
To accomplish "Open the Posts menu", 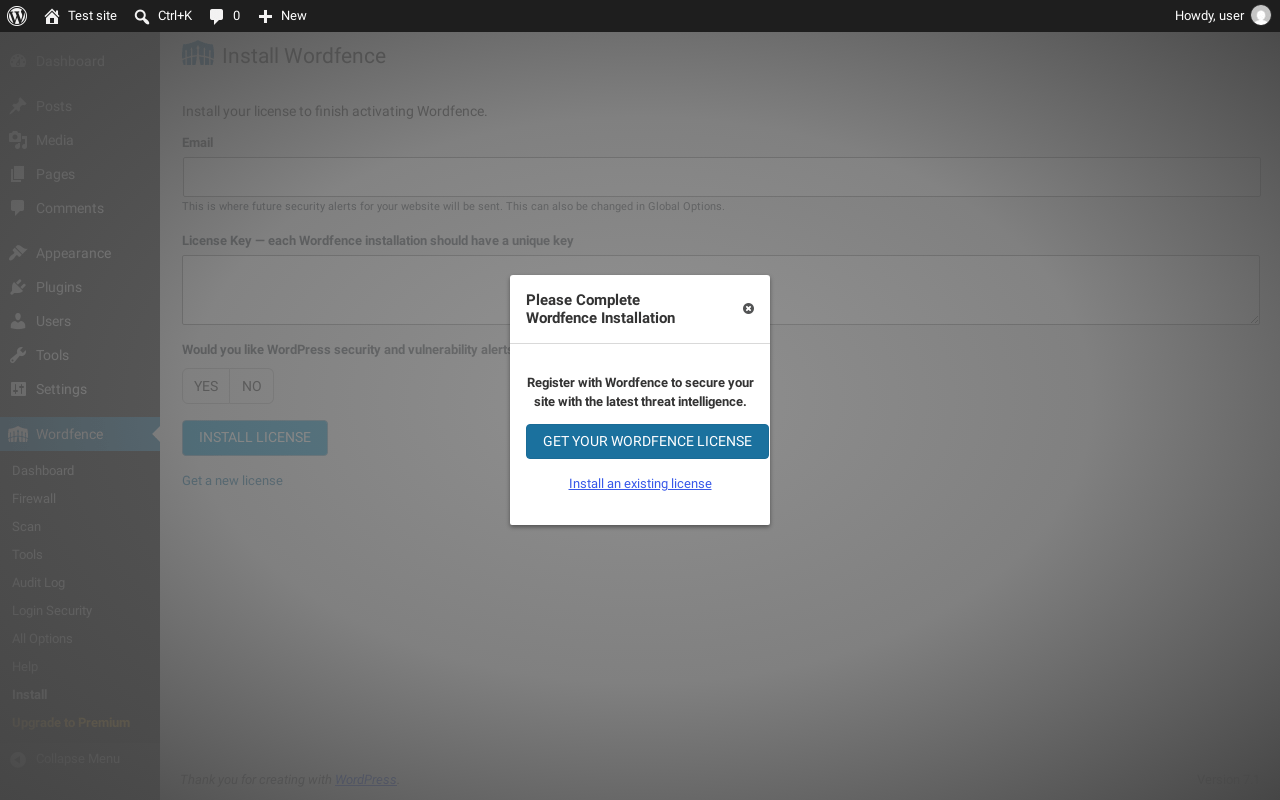I will 80,106.
